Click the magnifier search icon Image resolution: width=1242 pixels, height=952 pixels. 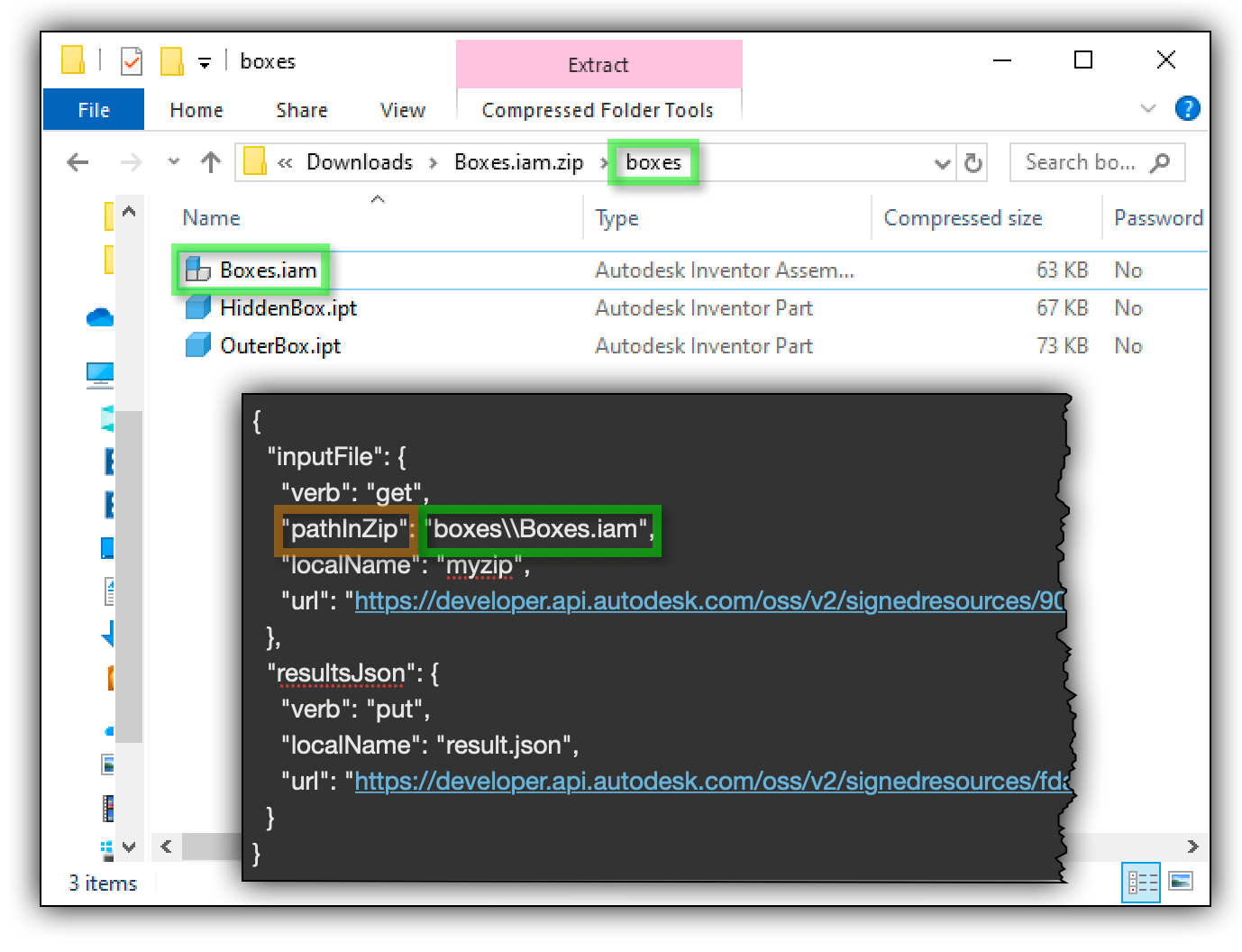point(1160,163)
